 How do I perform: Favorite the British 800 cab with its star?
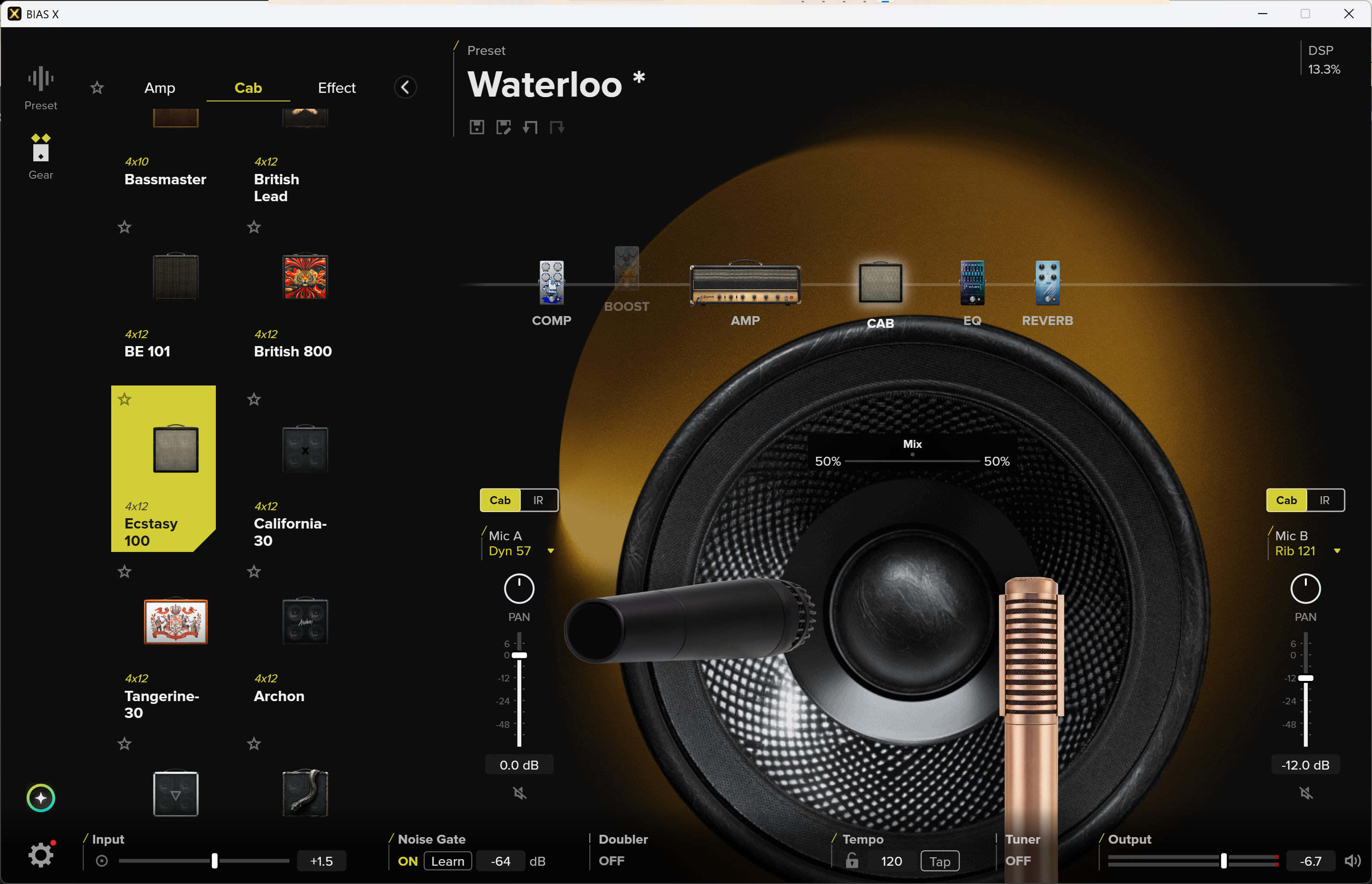point(254,227)
